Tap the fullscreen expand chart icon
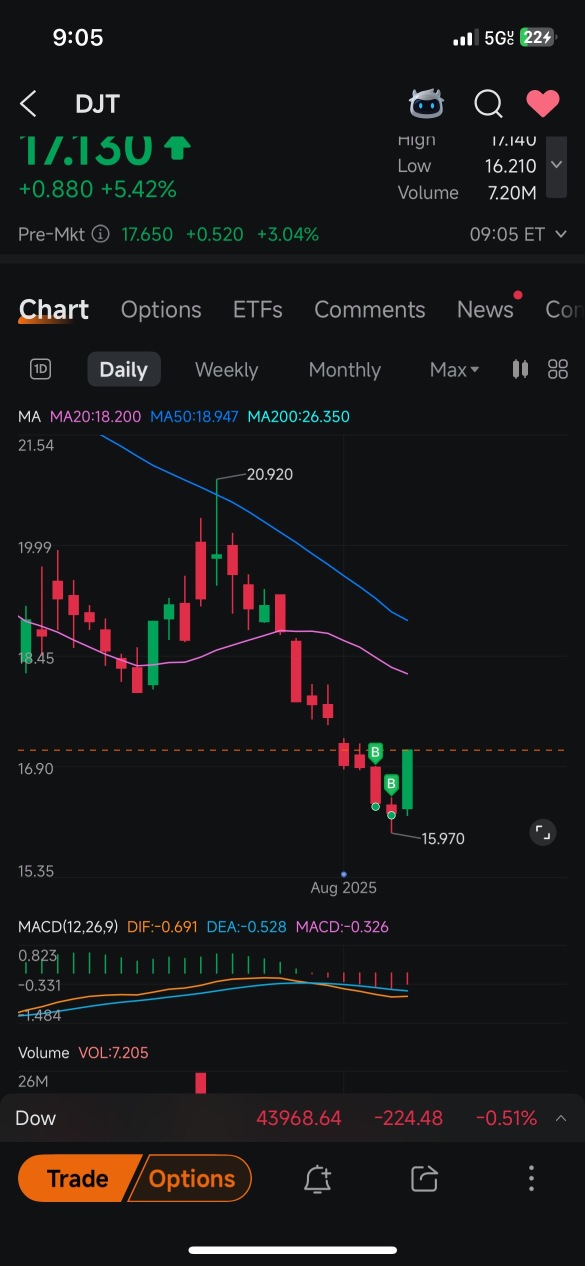 (x=542, y=832)
